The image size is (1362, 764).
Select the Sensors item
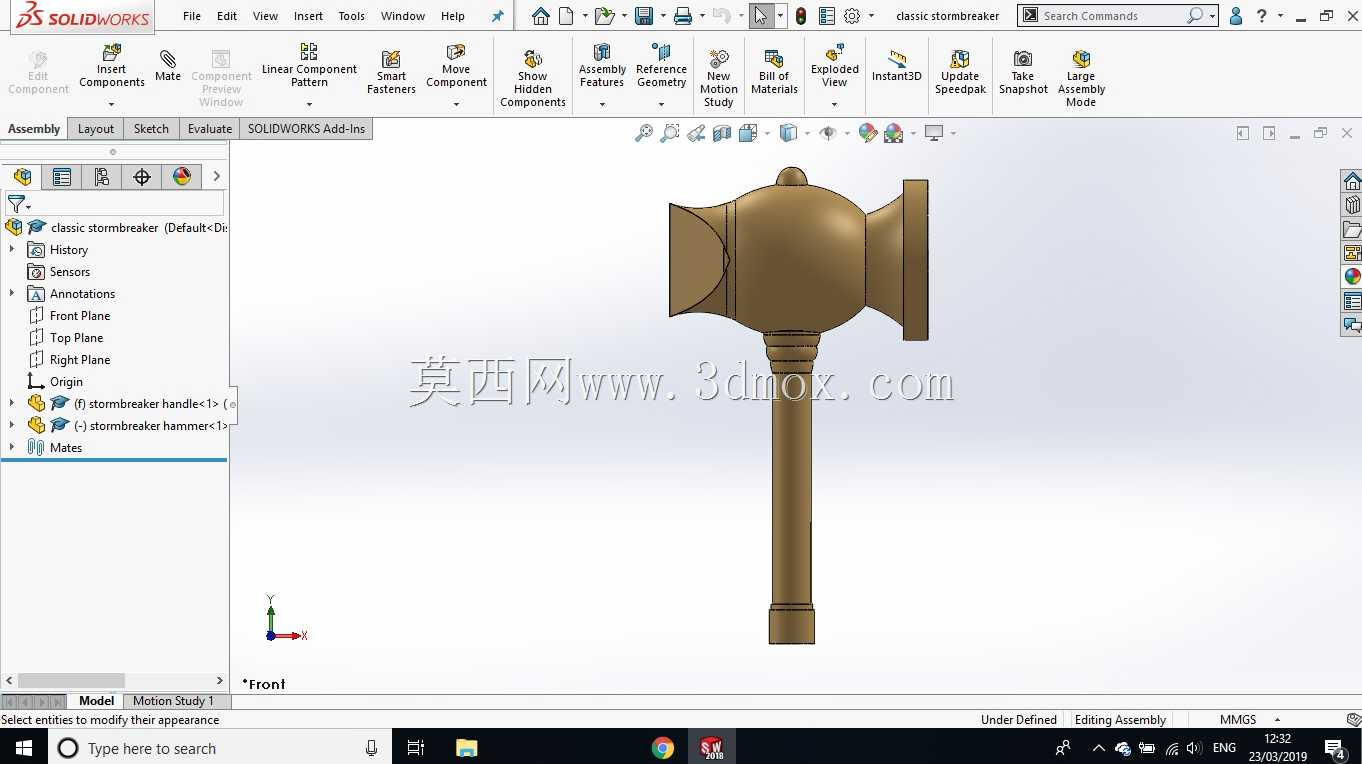pos(69,272)
